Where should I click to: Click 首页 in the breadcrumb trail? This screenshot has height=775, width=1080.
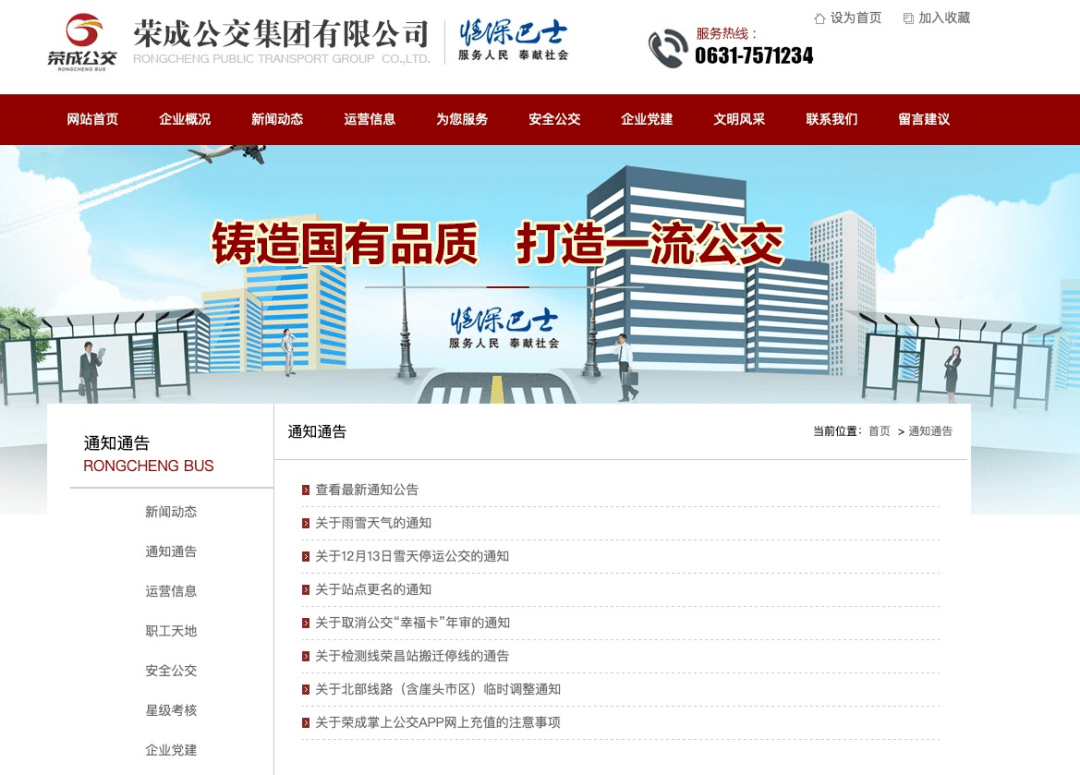(879, 431)
